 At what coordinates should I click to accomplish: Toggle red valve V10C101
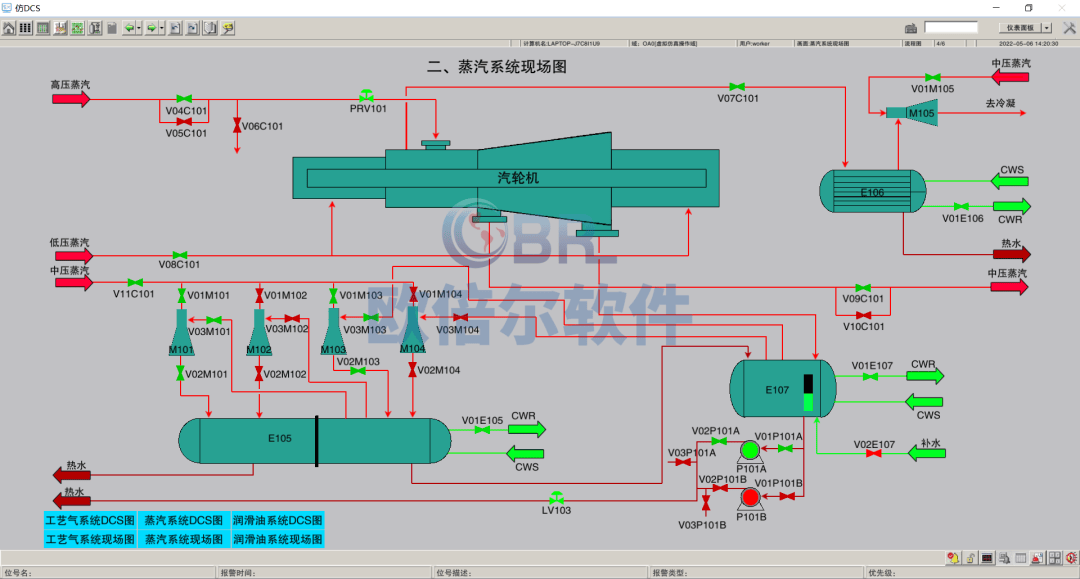(862, 315)
